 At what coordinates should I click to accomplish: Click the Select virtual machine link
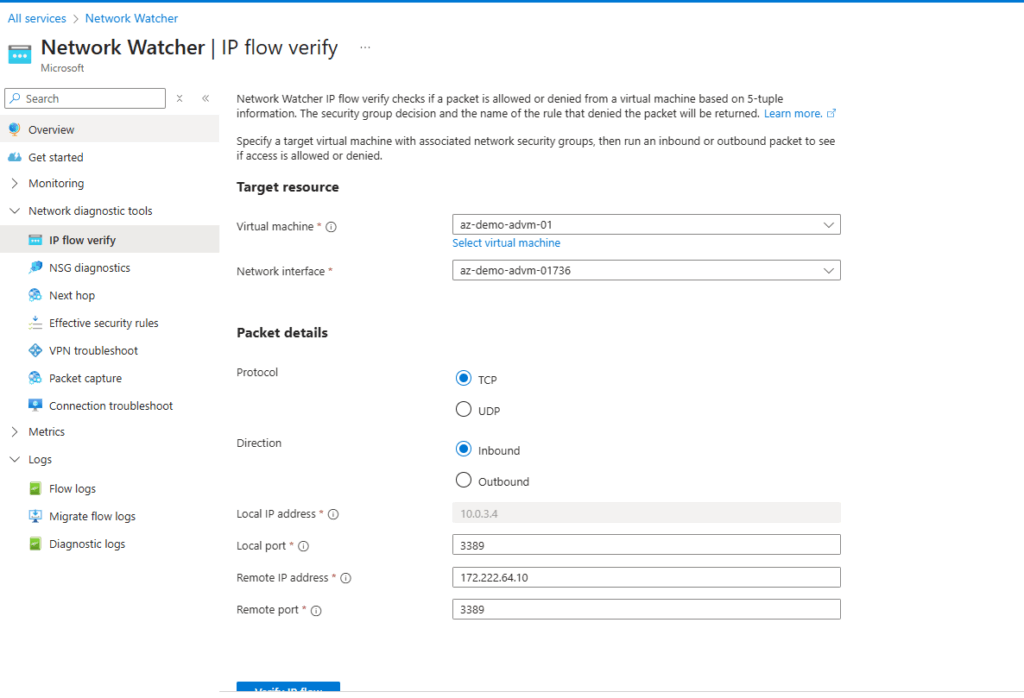[506, 243]
